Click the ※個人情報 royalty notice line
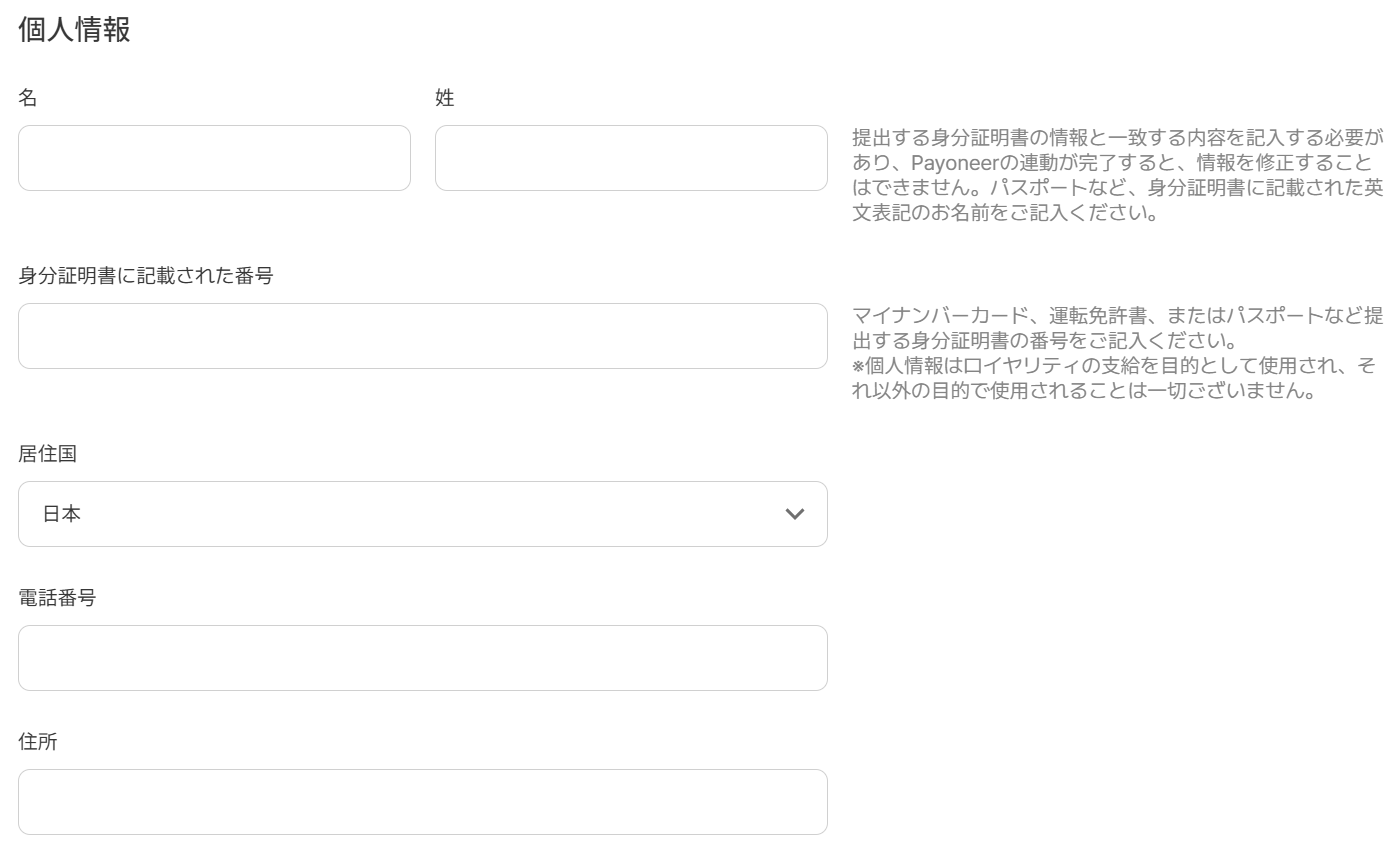The image size is (1390, 857). click(x=1110, y=366)
